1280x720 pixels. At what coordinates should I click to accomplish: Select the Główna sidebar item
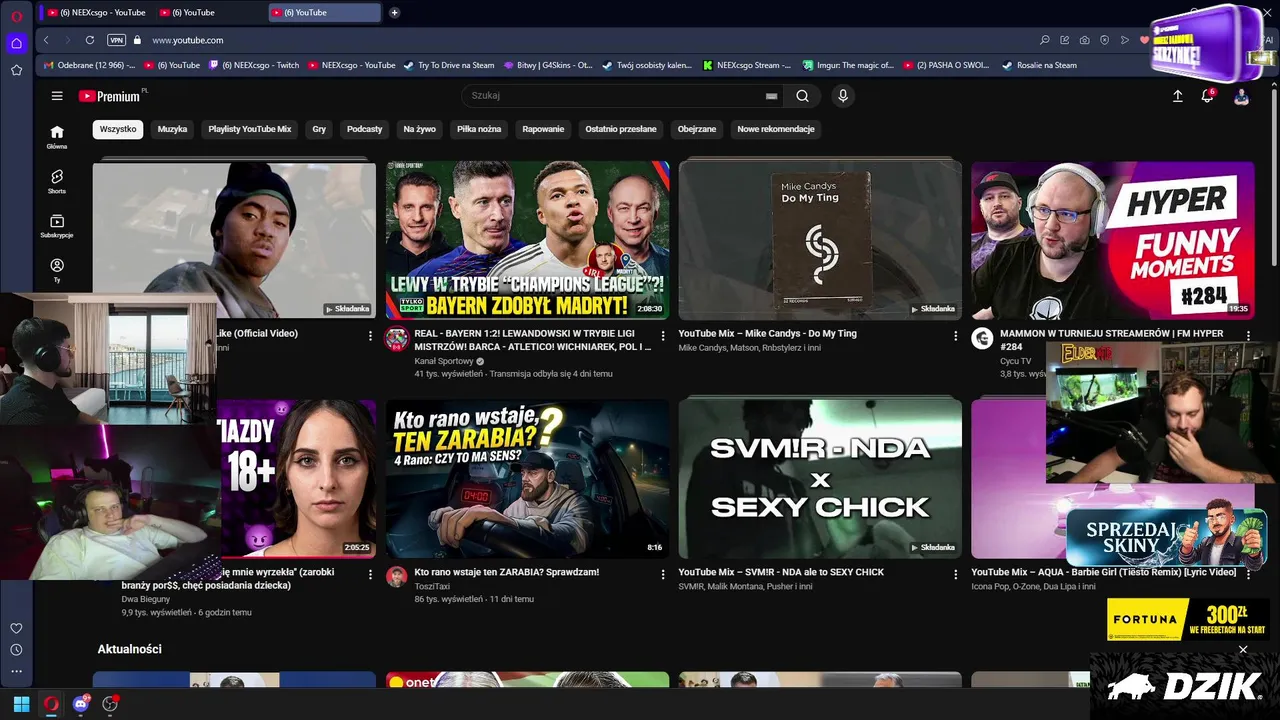pyautogui.click(x=57, y=137)
